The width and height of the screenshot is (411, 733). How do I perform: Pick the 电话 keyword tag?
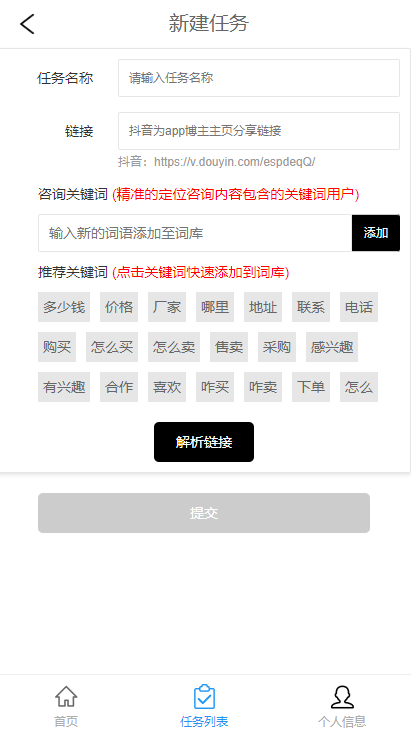click(x=359, y=307)
